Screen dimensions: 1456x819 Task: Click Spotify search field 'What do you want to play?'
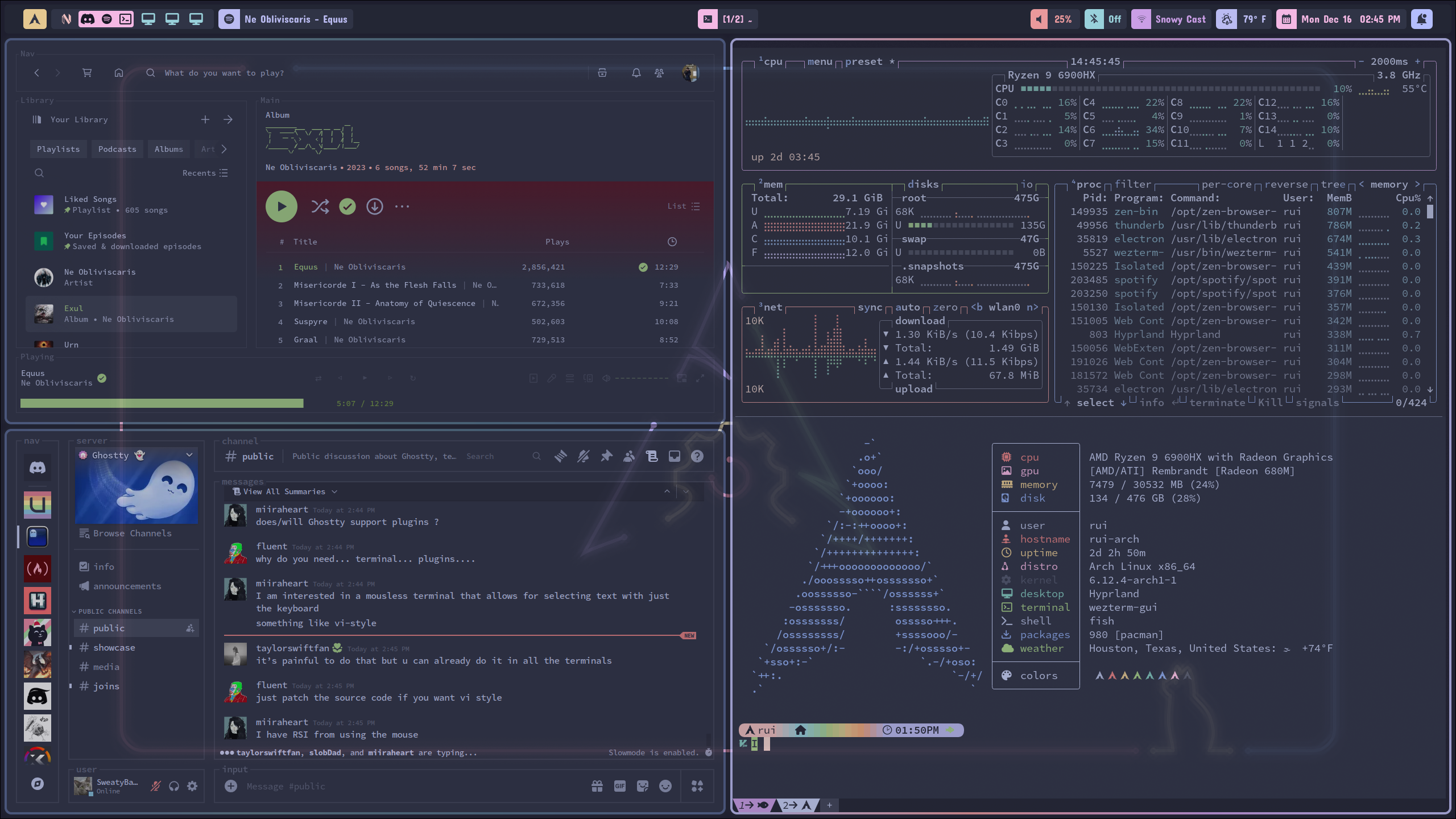(x=224, y=73)
